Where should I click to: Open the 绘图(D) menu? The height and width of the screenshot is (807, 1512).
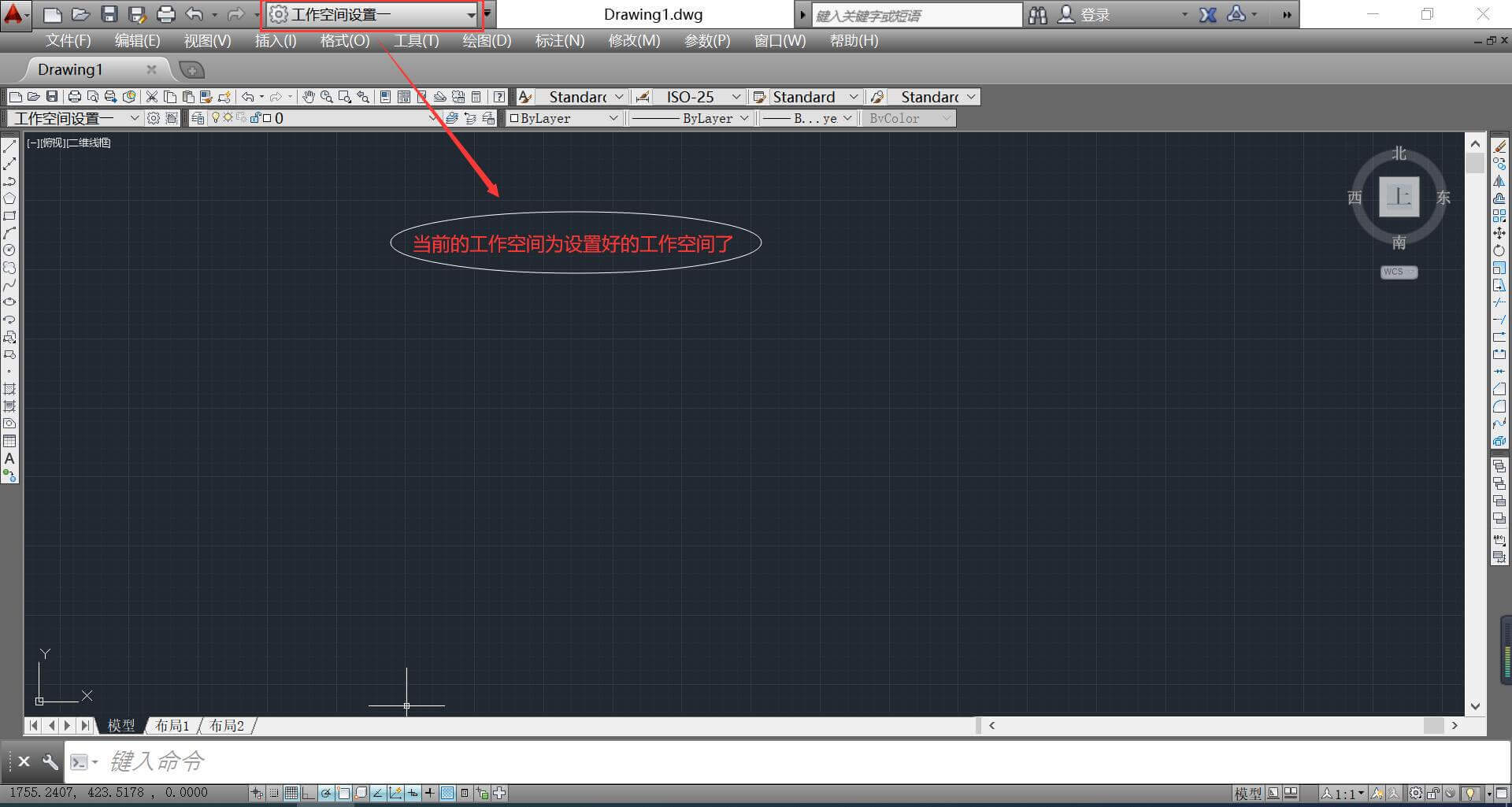coord(487,41)
